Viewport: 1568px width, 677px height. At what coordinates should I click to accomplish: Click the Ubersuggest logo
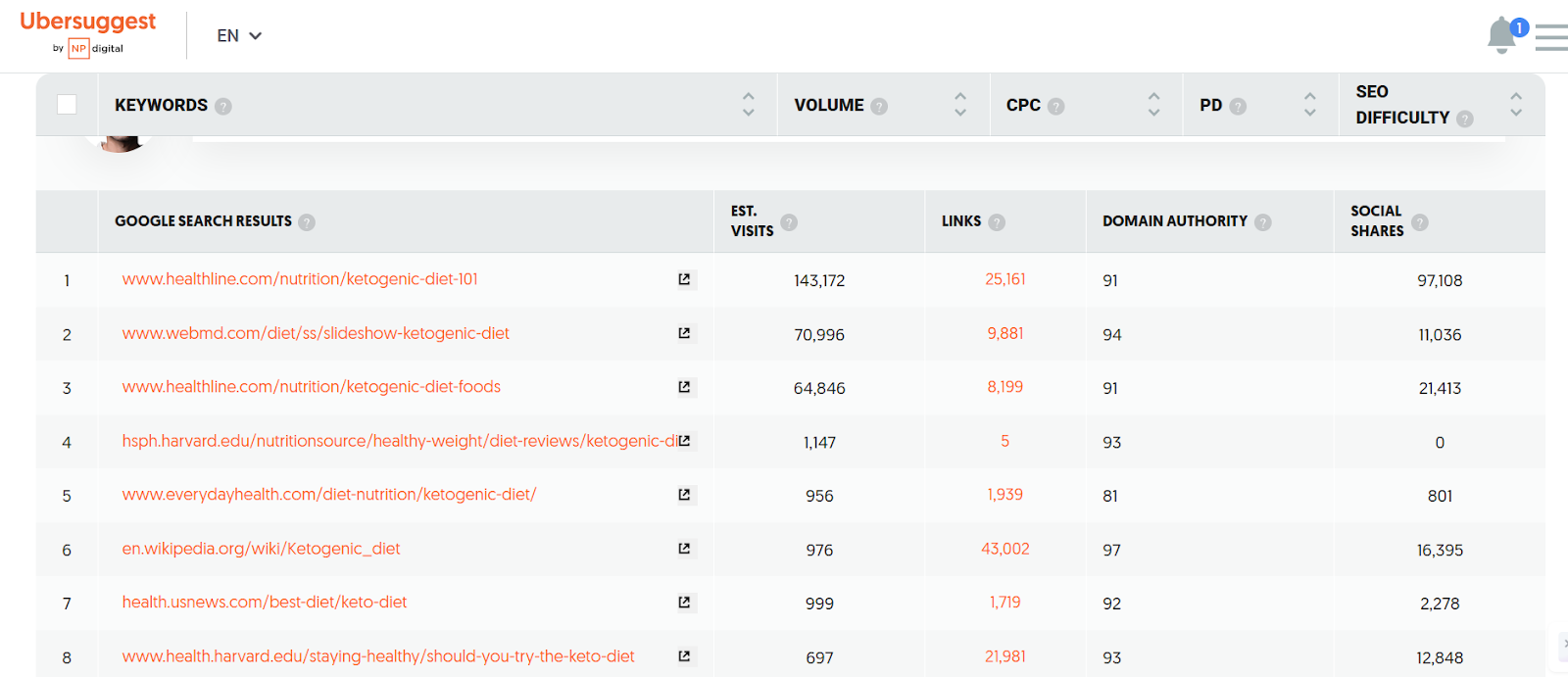pos(88,22)
